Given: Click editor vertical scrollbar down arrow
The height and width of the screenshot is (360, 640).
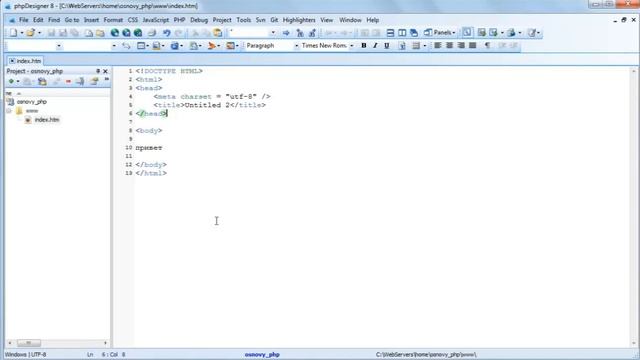Looking at the screenshot, I should [x=634, y=343].
